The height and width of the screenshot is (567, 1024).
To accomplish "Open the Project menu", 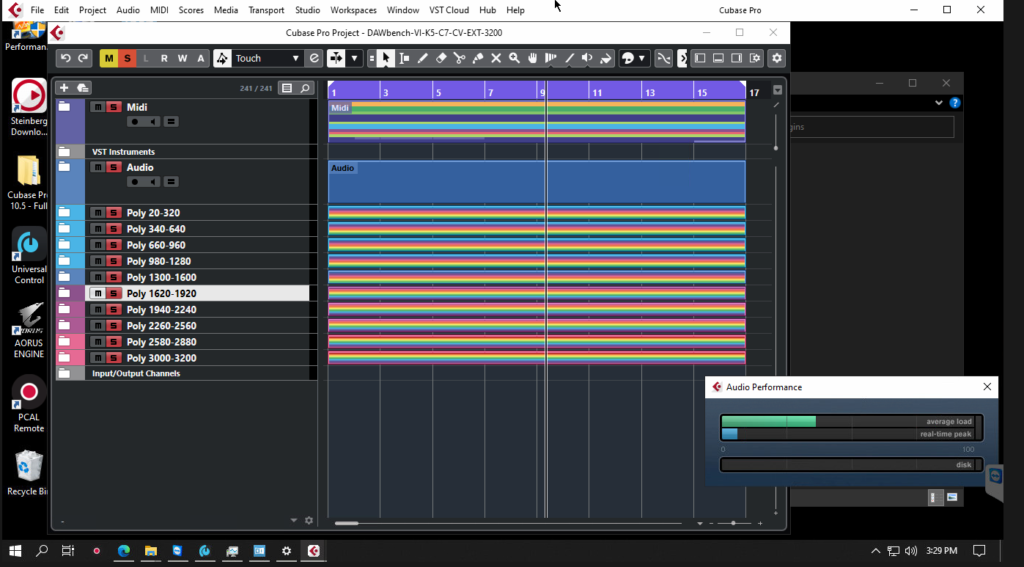I will 92,10.
